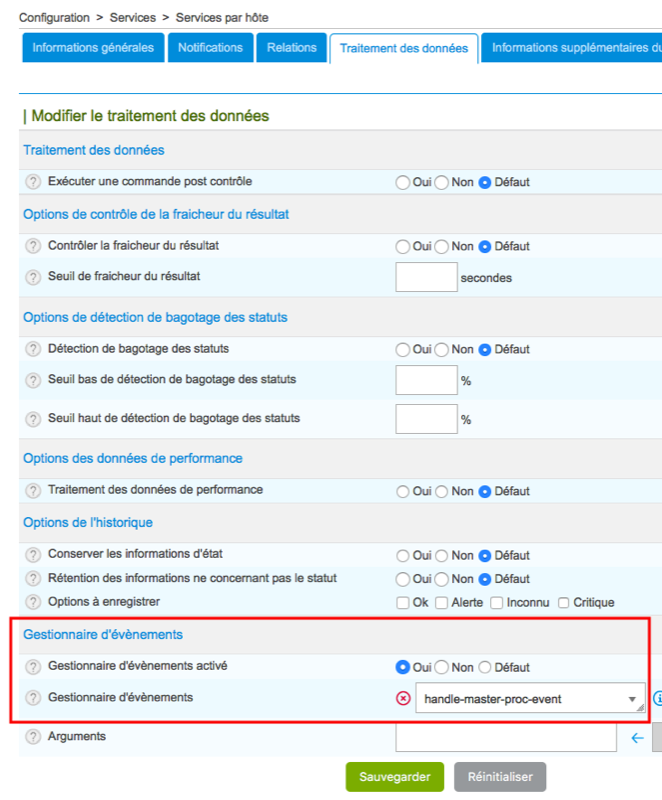Click the Arguments text input field
The width and height of the screenshot is (662, 800).
(505, 738)
